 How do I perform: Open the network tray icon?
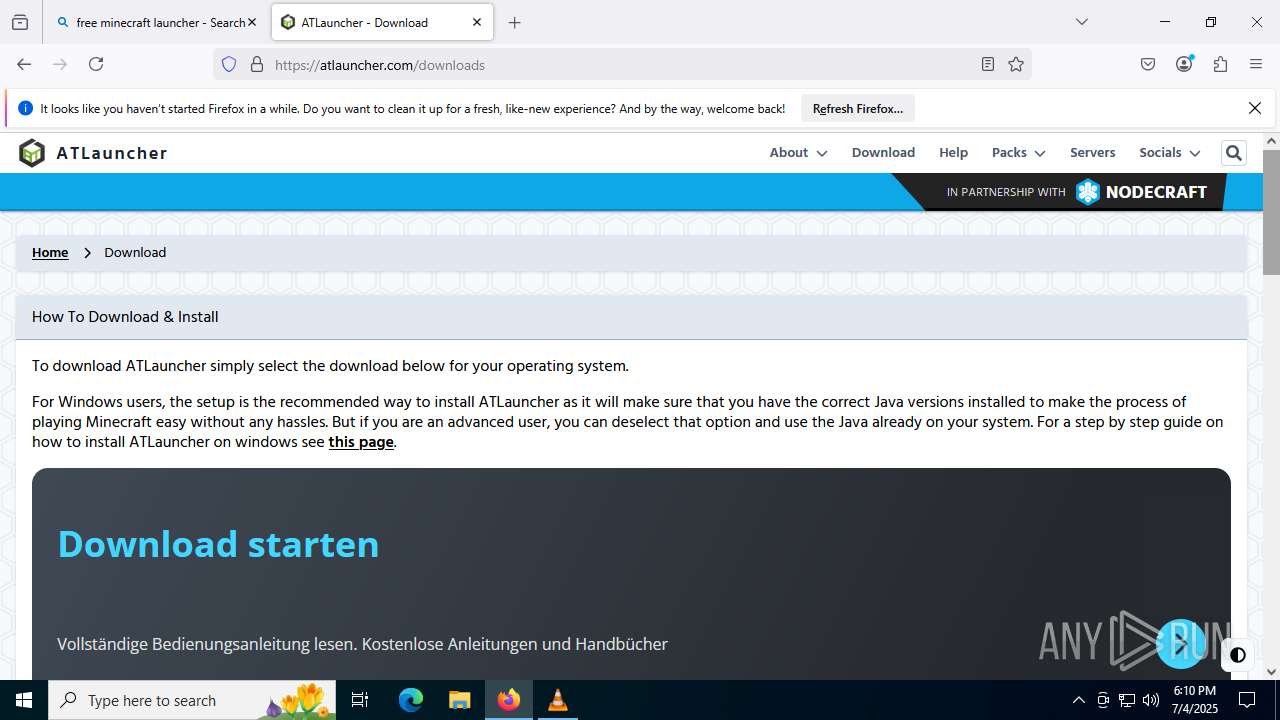(1127, 700)
